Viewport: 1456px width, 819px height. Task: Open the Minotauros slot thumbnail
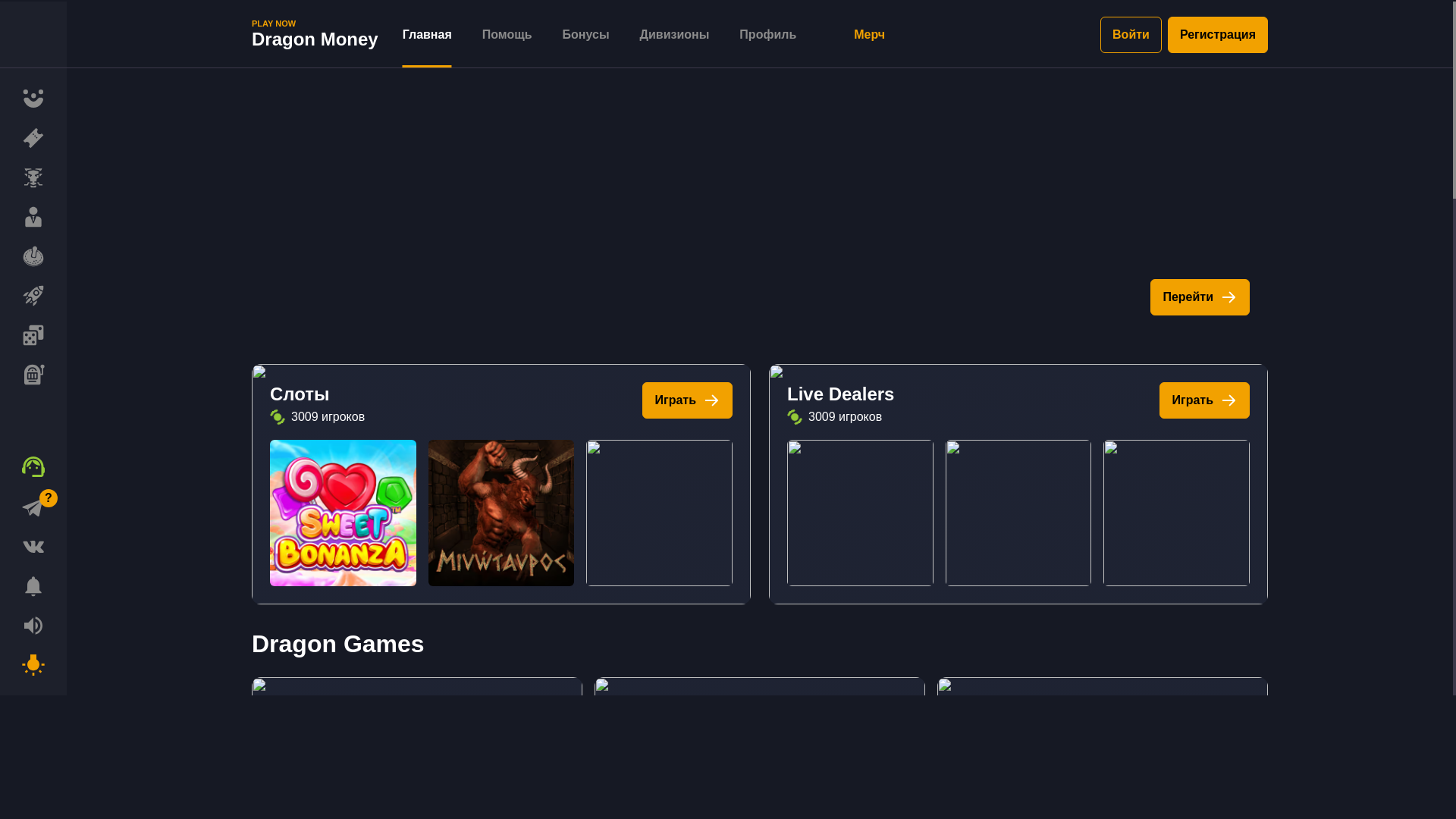501,513
